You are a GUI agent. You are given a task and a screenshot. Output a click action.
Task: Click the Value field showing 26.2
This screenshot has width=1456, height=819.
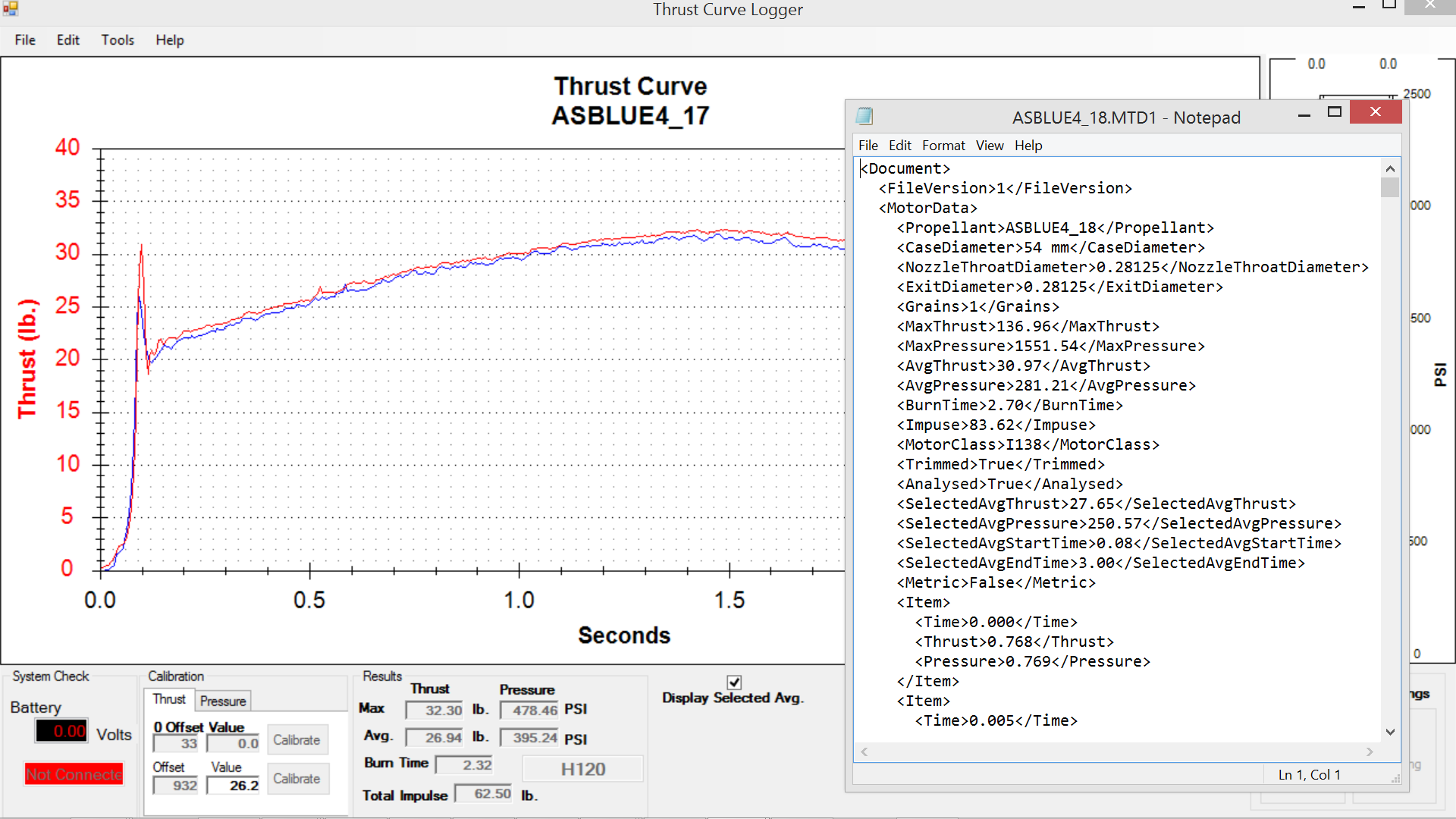point(234,786)
